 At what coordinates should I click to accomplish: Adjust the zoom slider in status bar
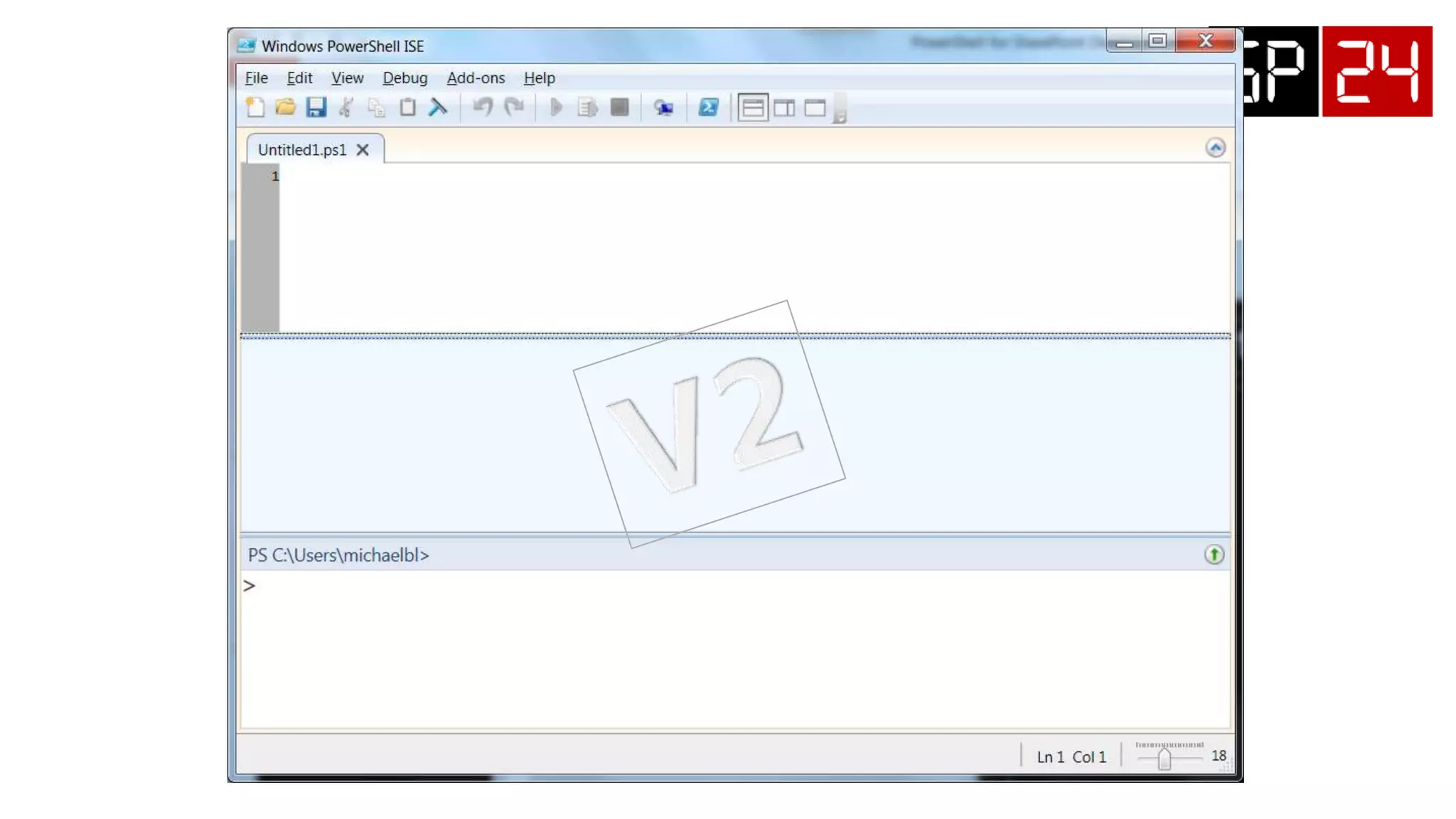[x=1164, y=759]
